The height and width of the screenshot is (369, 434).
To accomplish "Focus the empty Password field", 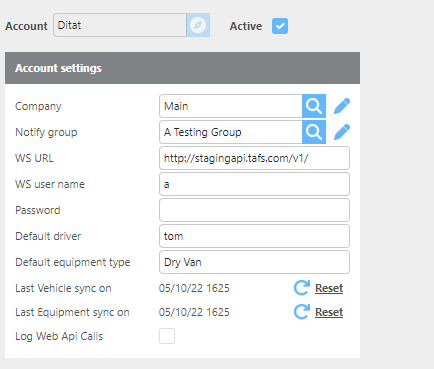I will (254, 210).
